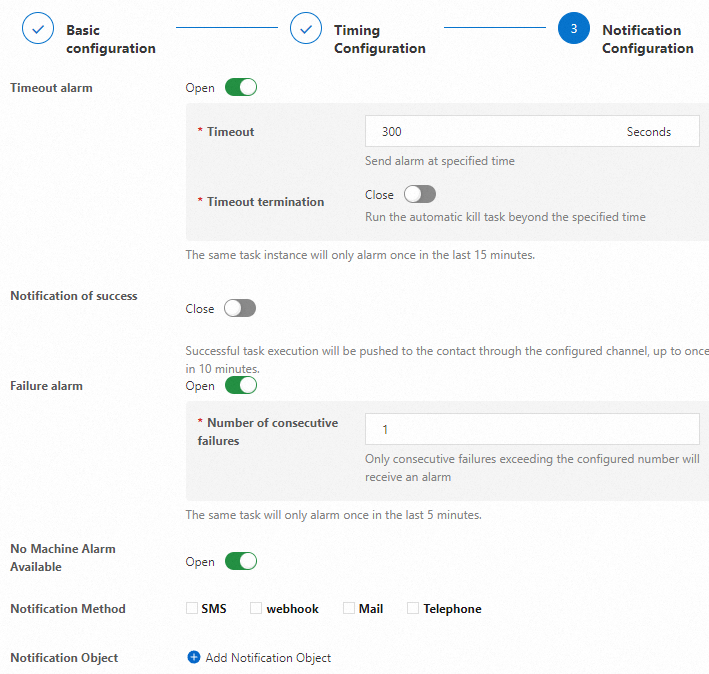
Task: Go to the Basic configuration step label
Action: (111, 39)
